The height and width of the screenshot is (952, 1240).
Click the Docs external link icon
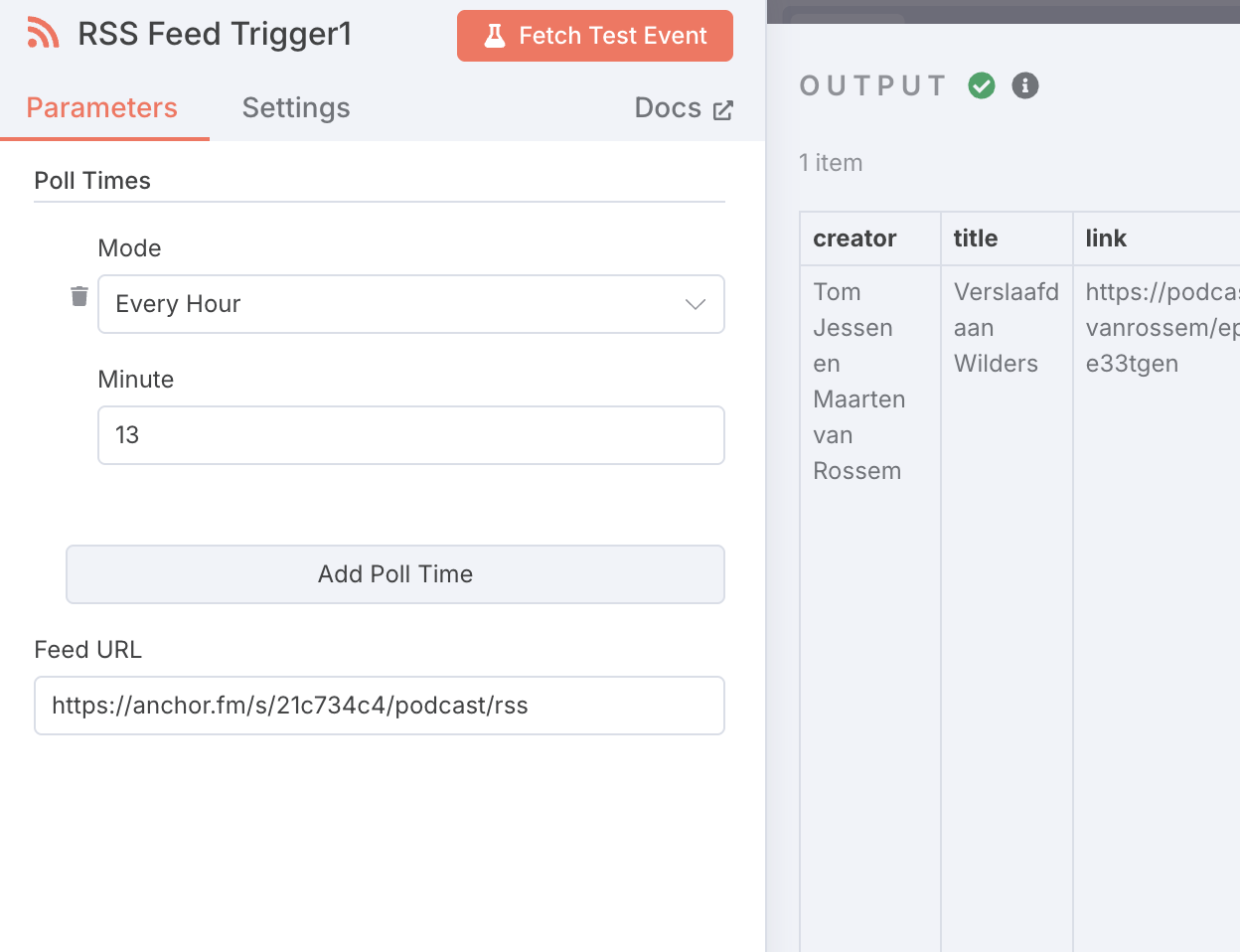723,109
